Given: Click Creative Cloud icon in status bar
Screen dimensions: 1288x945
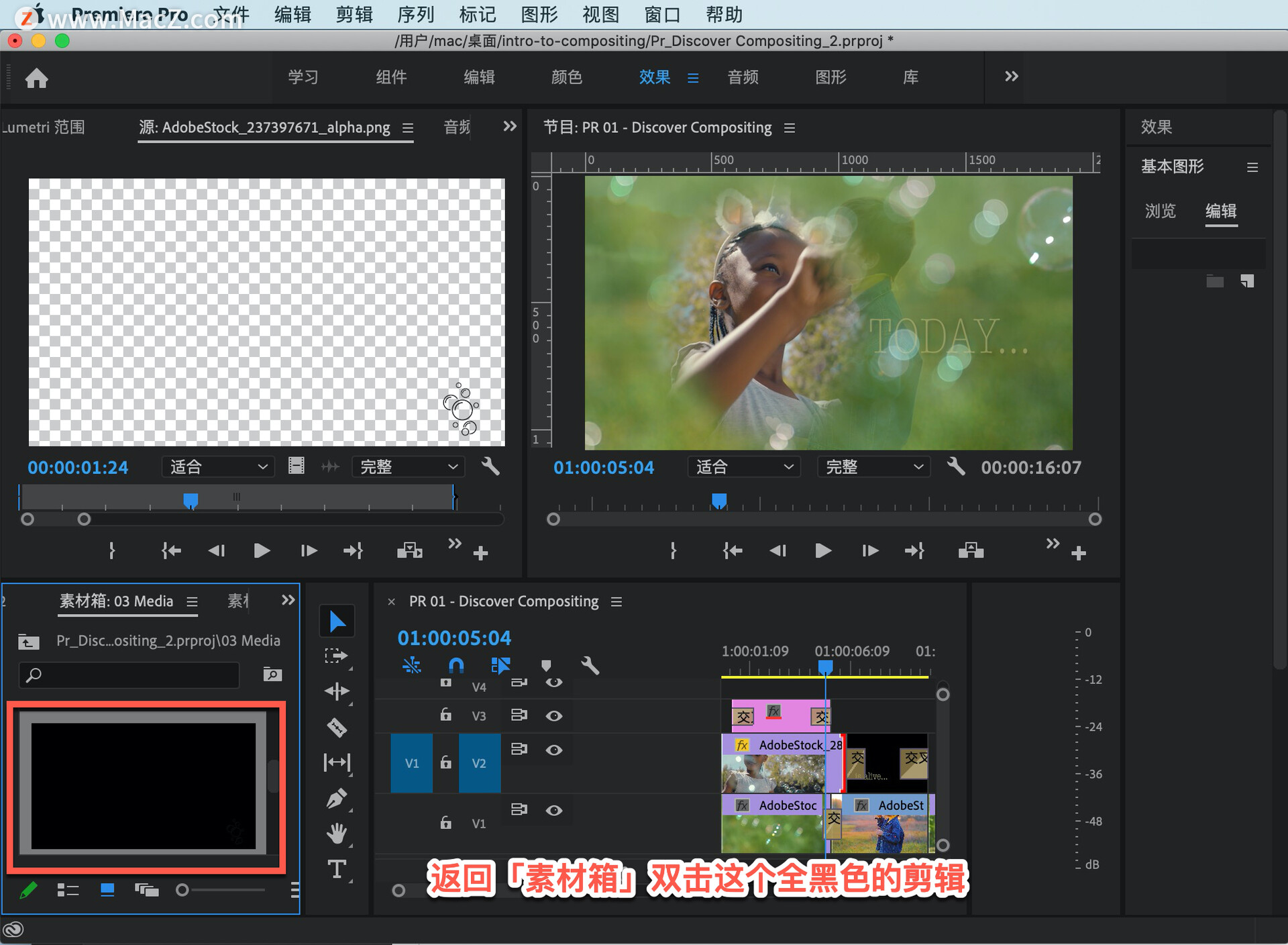Looking at the screenshot, I should point(13,929).
